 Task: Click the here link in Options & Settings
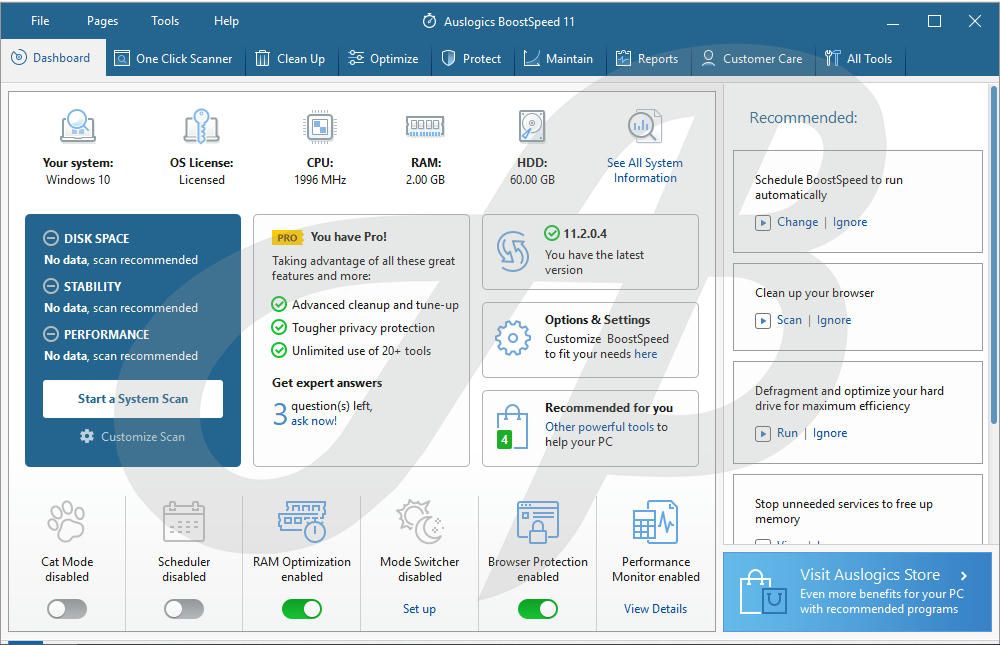(645, 354)
